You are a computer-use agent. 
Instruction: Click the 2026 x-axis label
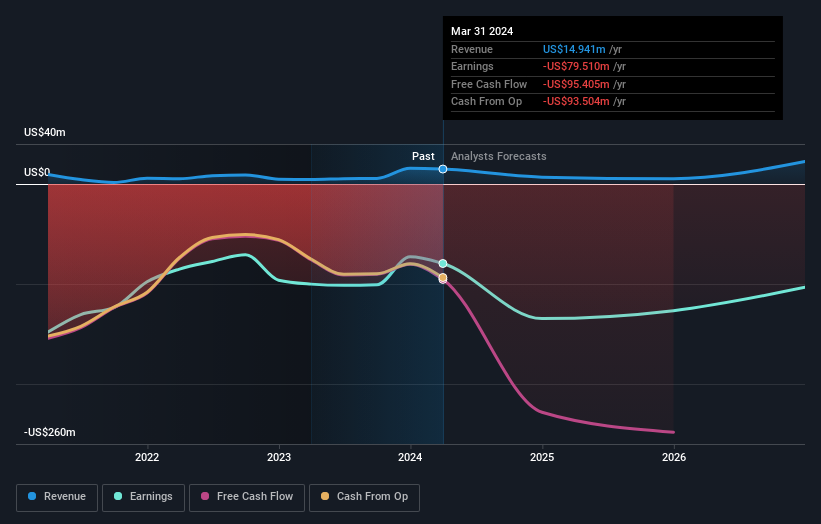674,458
